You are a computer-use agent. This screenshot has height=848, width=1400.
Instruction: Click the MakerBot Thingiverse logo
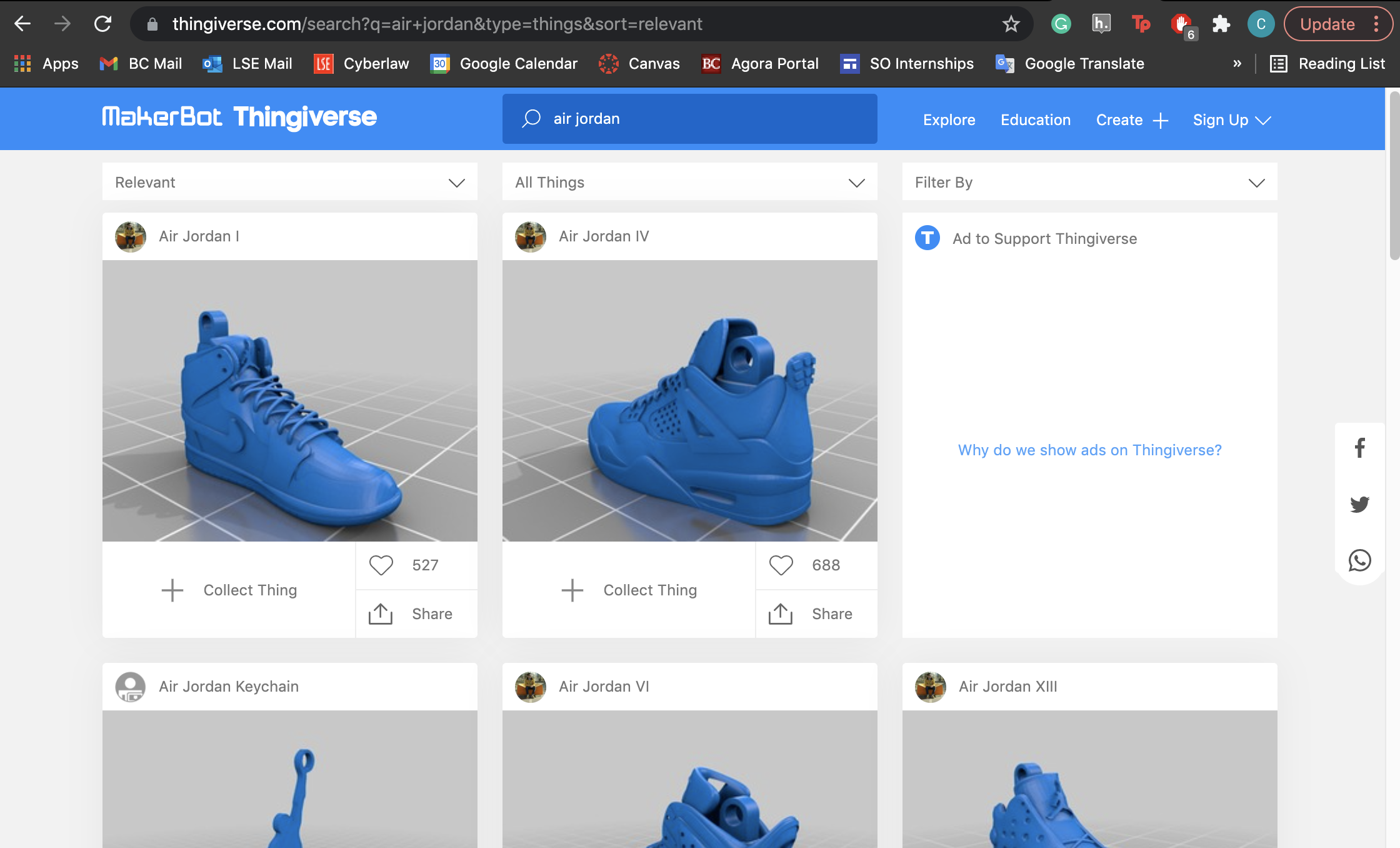[239, 117]
